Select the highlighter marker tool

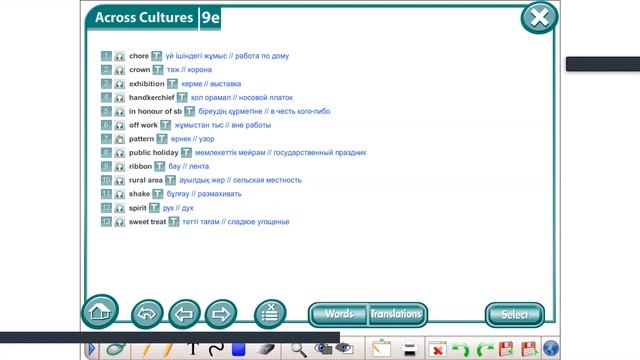(x=167, y=350)
